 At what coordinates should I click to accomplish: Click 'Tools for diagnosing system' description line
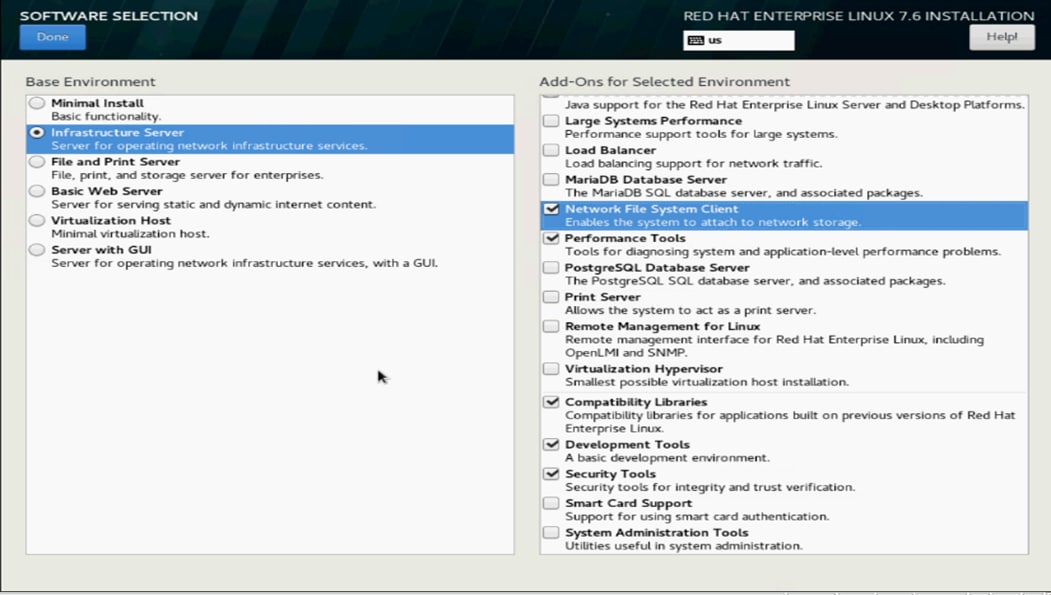(783, 252)
